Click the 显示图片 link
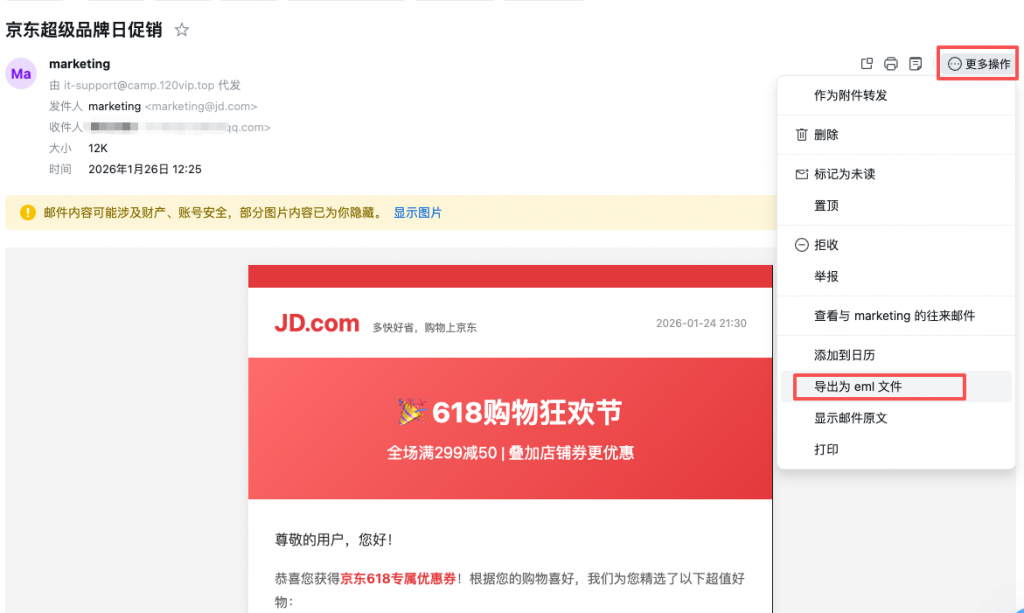The height and width of the screenshot is (613, 1024). pos(417,213)
